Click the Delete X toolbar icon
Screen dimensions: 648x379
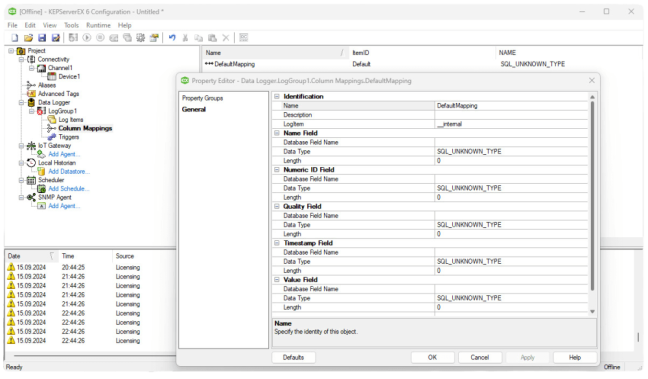(226, 38)
